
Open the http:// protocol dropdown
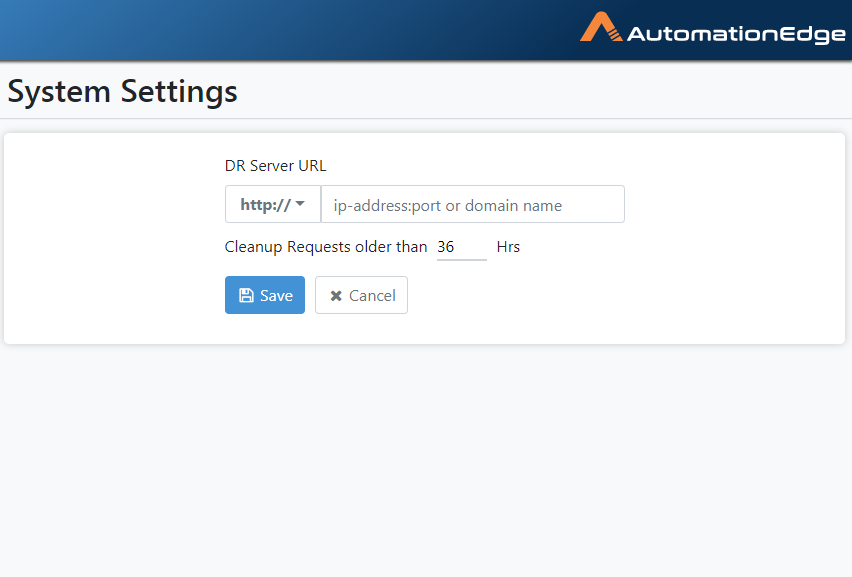tap(273, 204)
